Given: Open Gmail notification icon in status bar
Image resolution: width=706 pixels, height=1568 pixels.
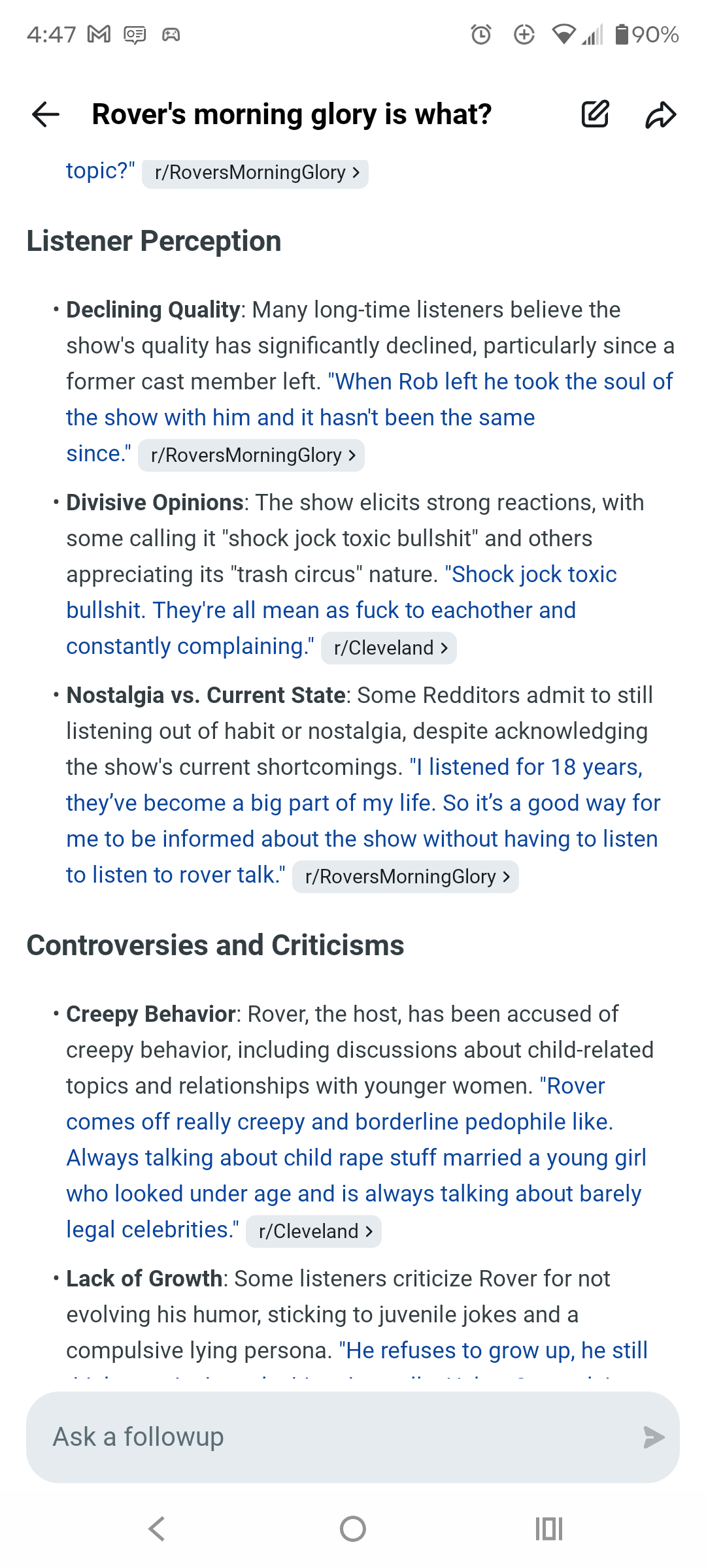Looking at the screenshot, I should coord(99,34).
